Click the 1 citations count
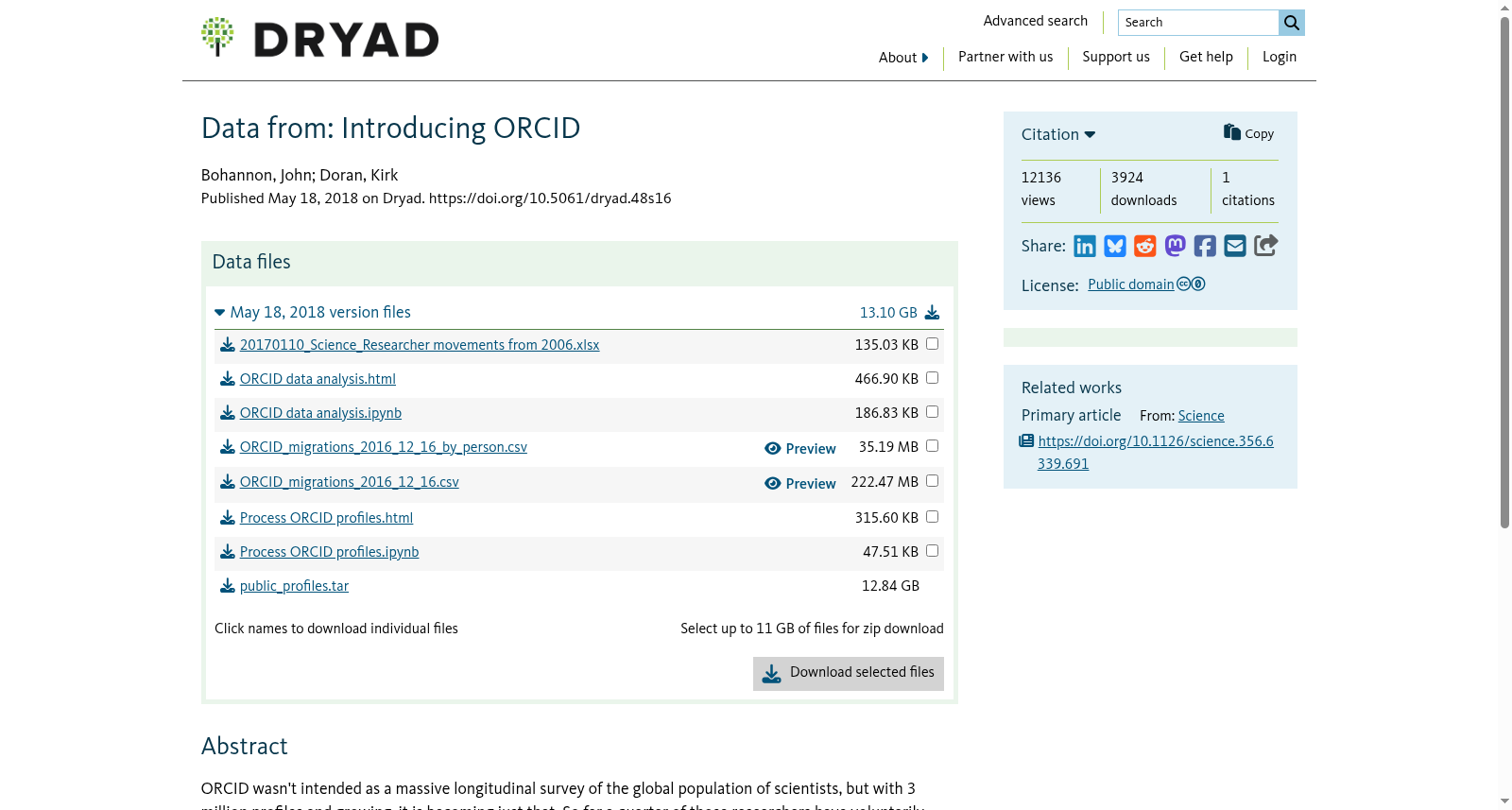The width and height of the screenshot is (1512, 810). (x=1248, y=189)
